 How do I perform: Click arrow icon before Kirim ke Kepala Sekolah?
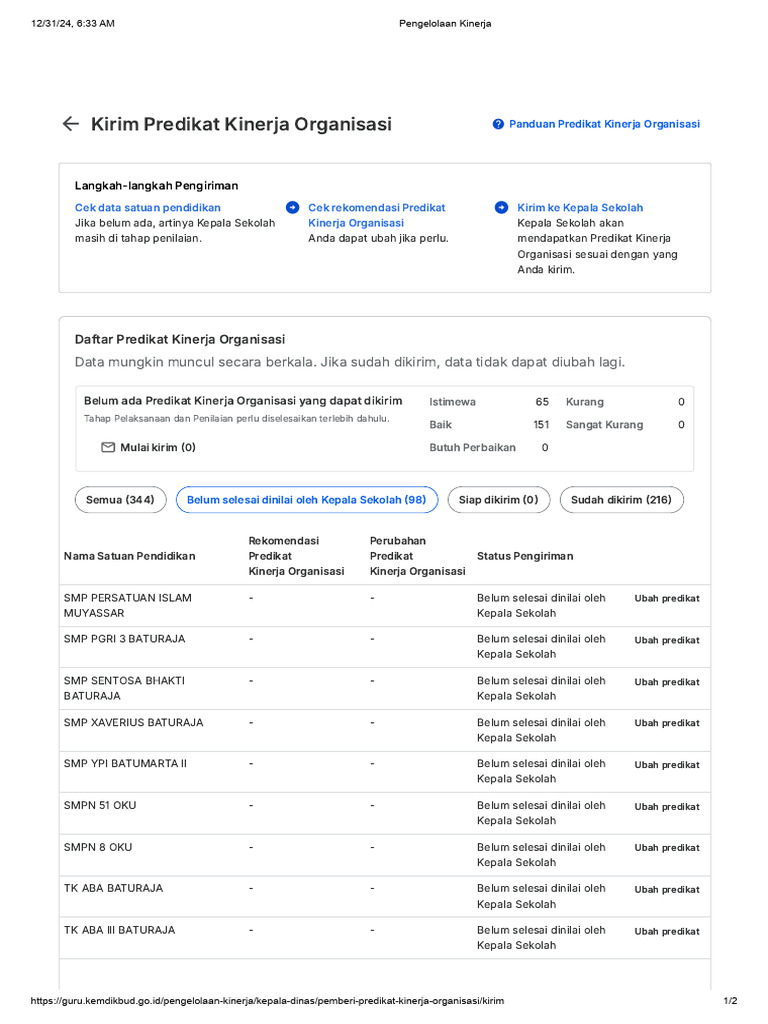pyautogui.click(x=501, y=208)
